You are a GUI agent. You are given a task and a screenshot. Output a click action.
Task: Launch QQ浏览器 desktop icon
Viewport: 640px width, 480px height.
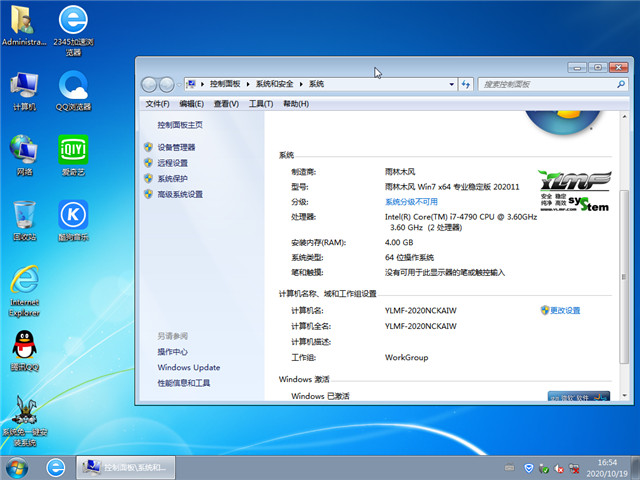73,91
